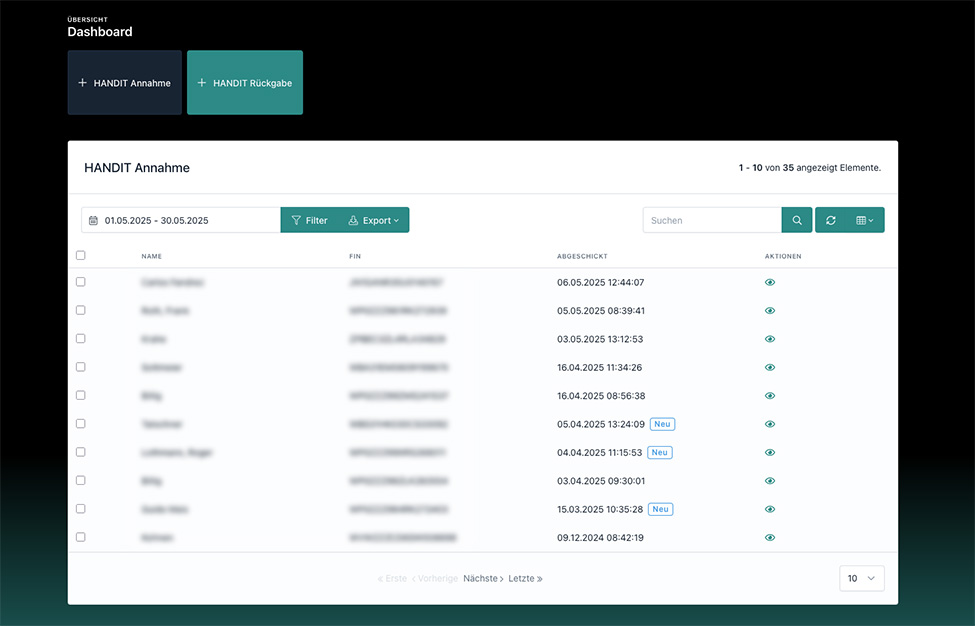Select the checkbox next to Luhmann, Roger
This screenshot has height=626, width=975.
coord(80,452)
